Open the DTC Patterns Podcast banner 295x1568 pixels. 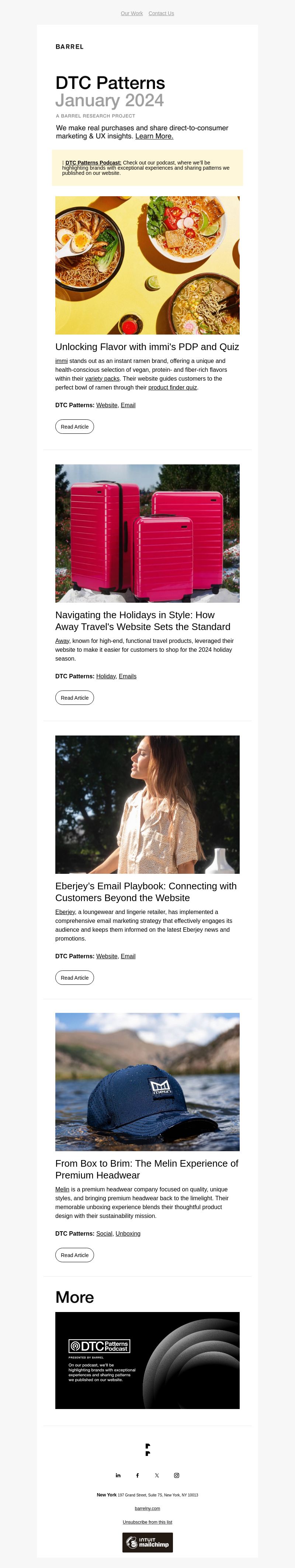147,1360
